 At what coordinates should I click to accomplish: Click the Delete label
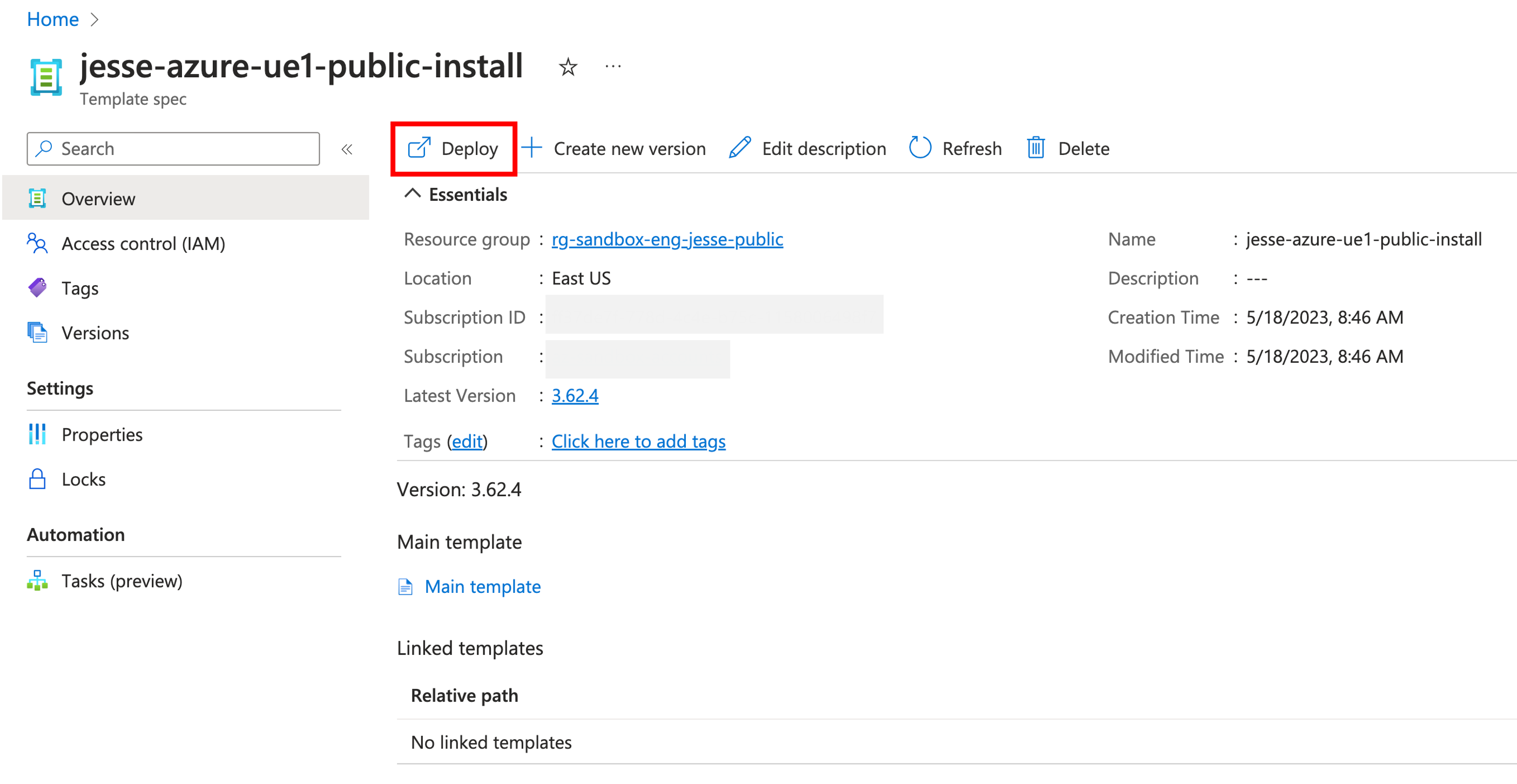1083,148
